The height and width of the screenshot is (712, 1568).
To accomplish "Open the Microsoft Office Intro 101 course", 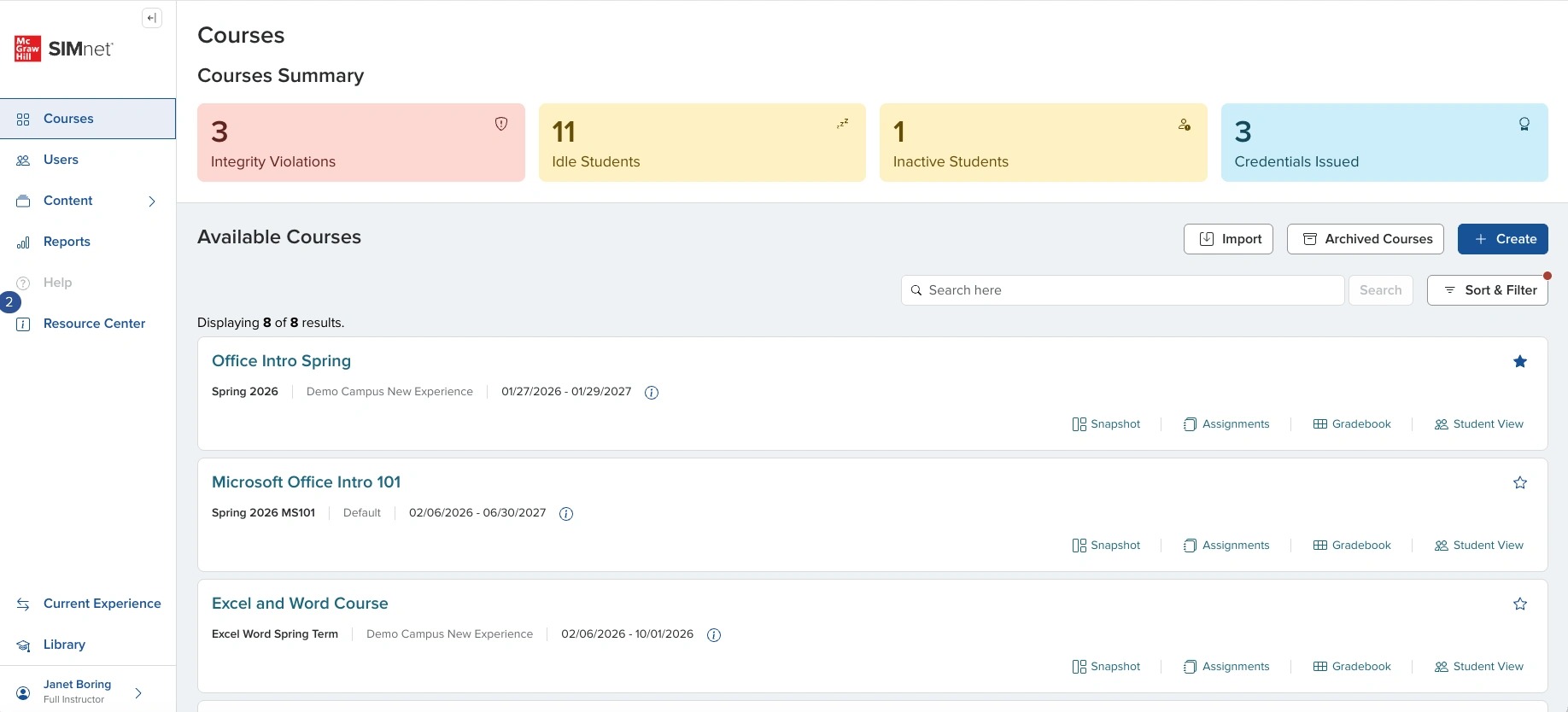I will (306, 482).
